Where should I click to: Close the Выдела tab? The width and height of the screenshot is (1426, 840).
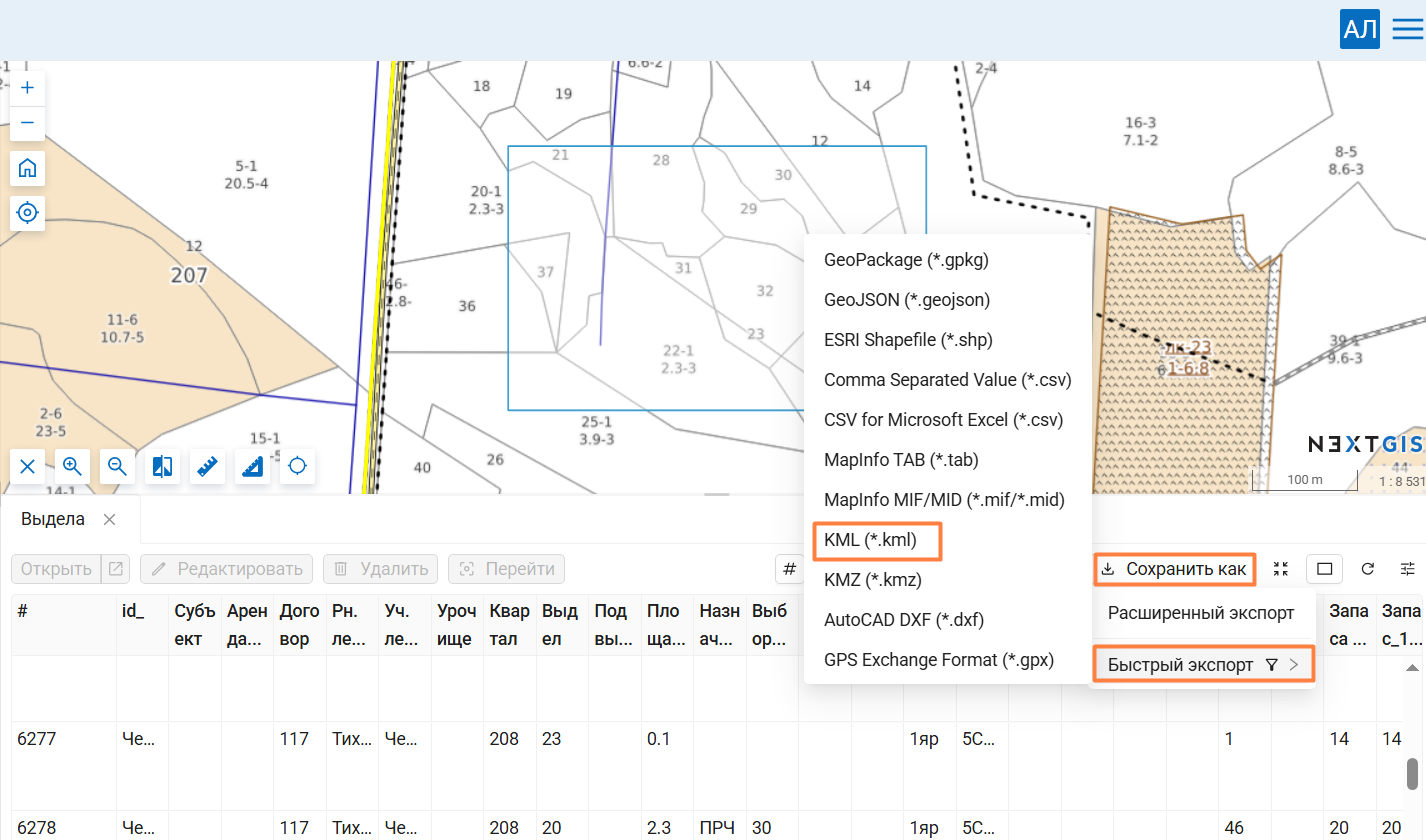[x=110, y=519]
